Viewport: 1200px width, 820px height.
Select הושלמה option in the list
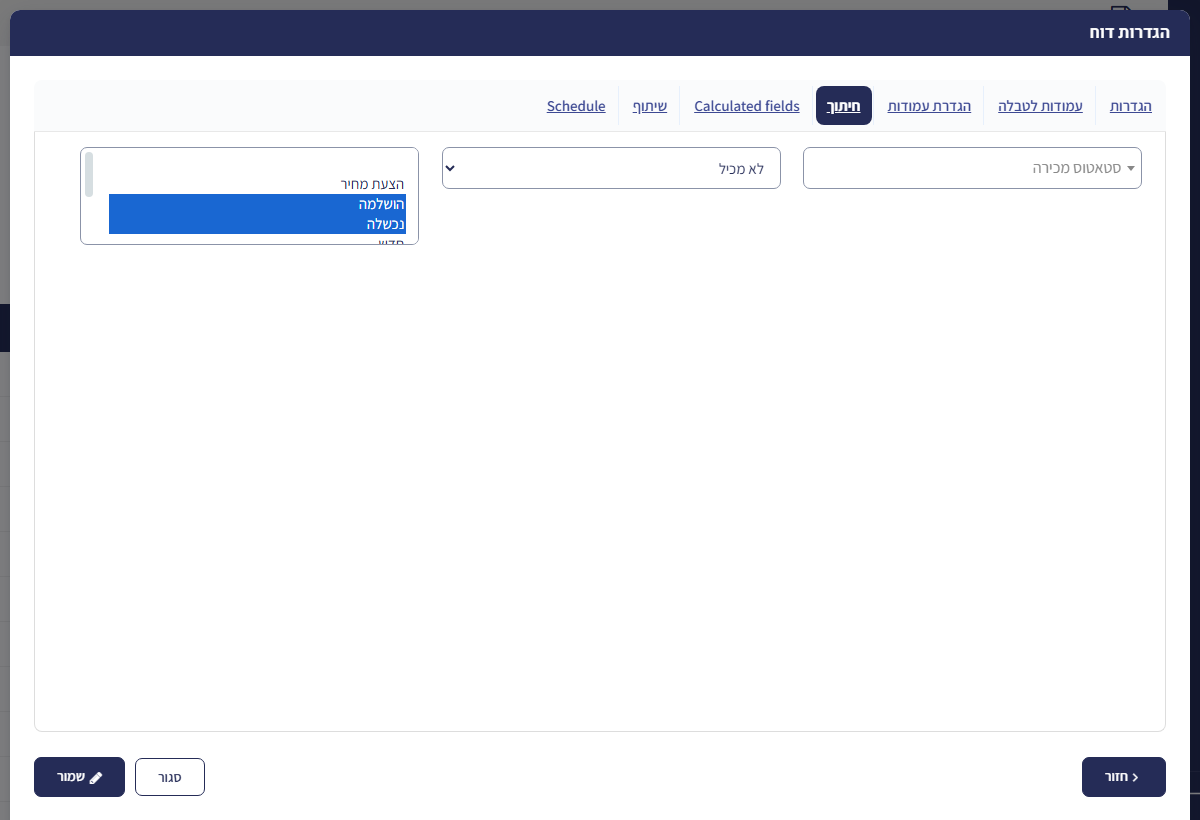pos(257,204)
